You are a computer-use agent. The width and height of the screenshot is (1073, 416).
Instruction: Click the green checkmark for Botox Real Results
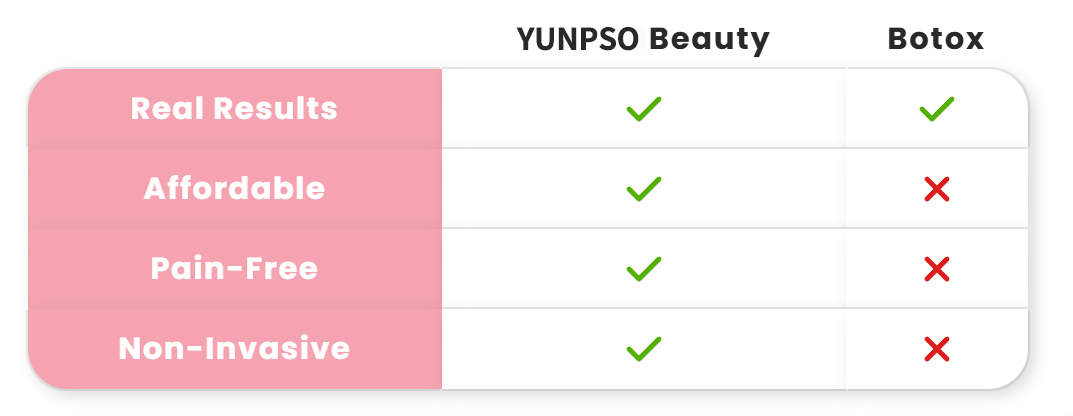[936, 108]
